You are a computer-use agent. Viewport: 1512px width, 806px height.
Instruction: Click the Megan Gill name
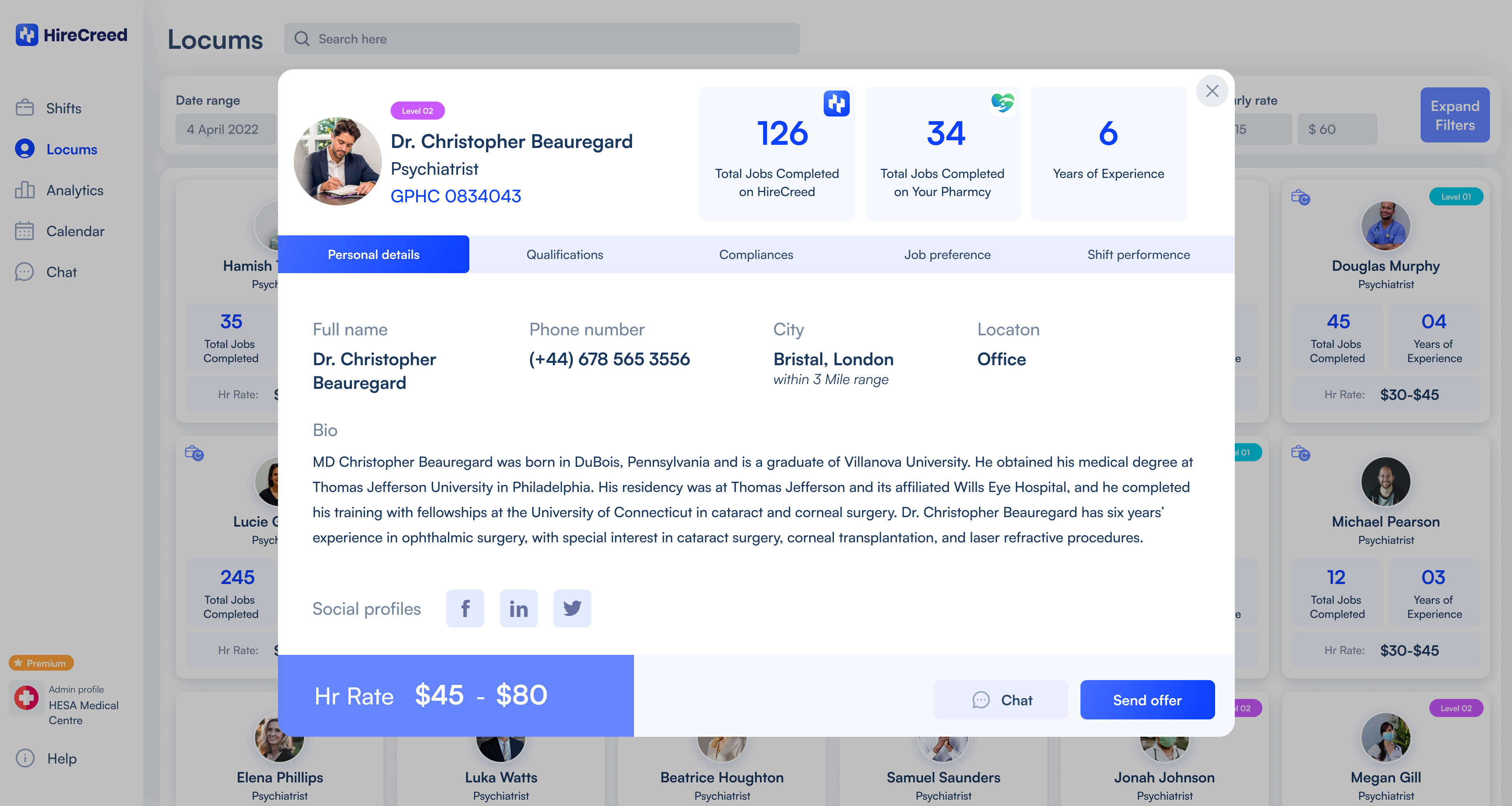point(1386,777)
